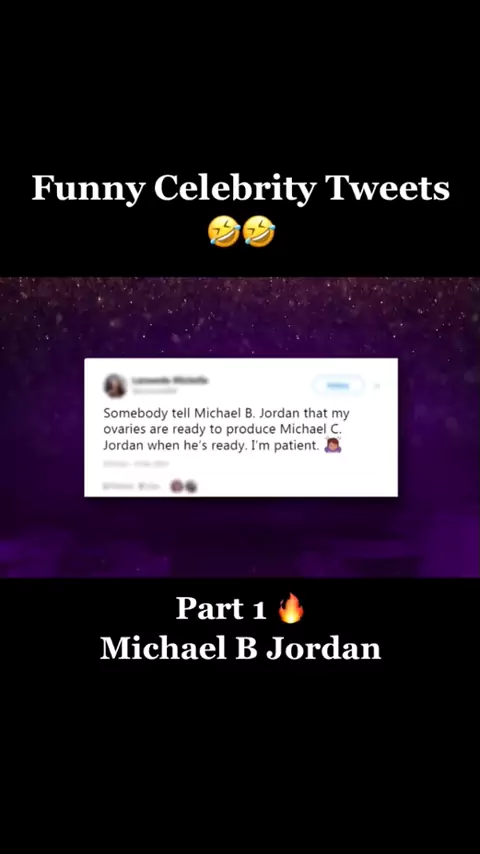The height and width of the screenshot is (854, 480).
Task: Click the blurred author display name
Action: [x=171, y=380]
